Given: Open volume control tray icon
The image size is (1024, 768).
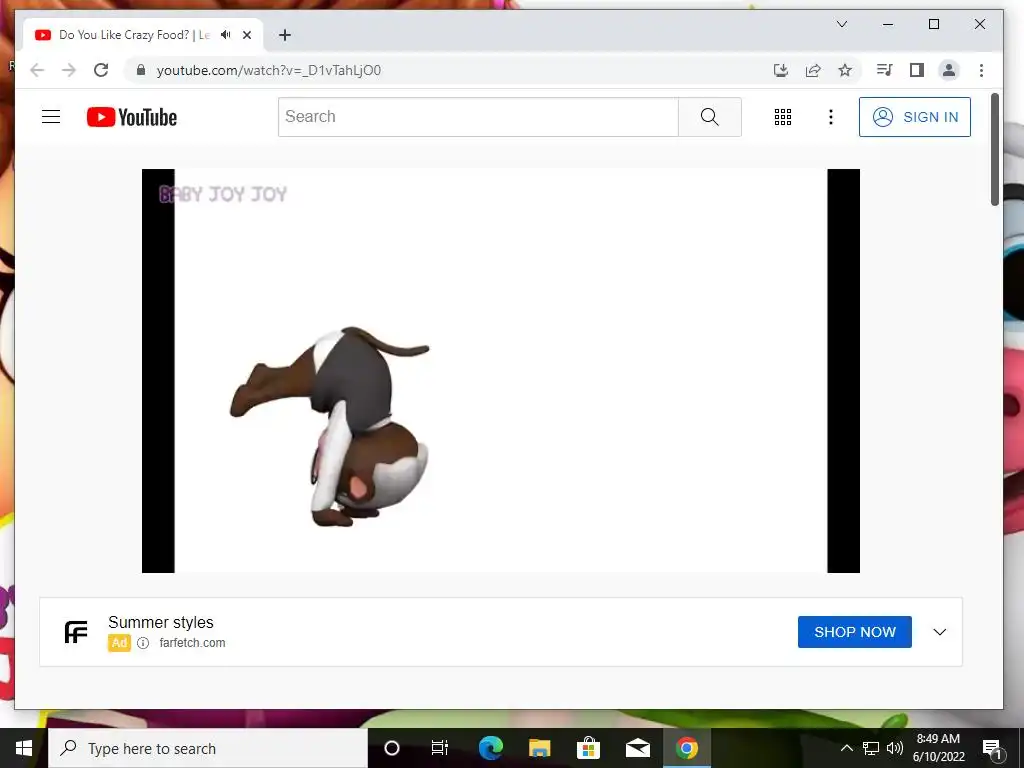Looking at the screenshot, I should tap(895, 748).
